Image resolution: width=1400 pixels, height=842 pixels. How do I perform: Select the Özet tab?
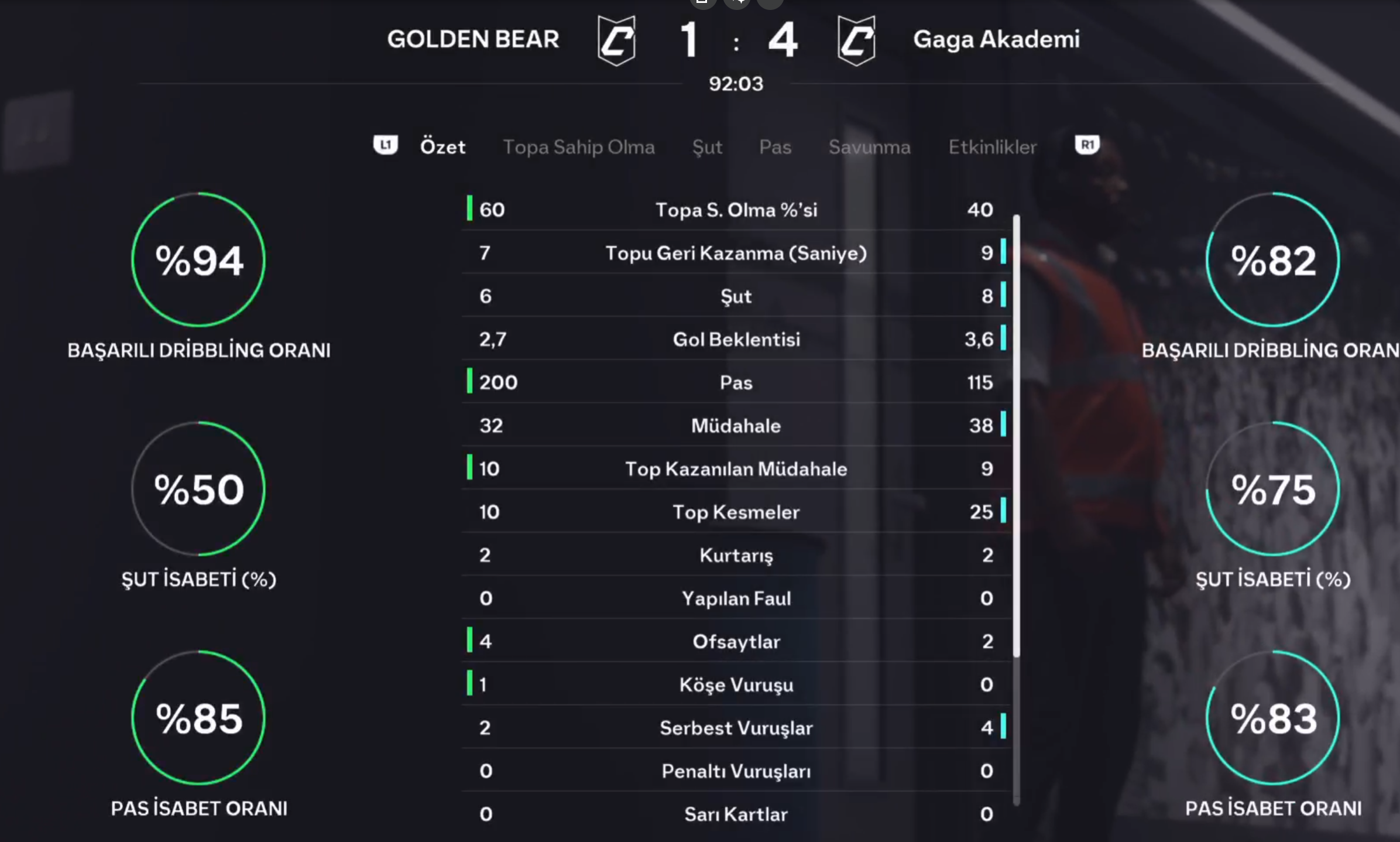coord(442,146)
